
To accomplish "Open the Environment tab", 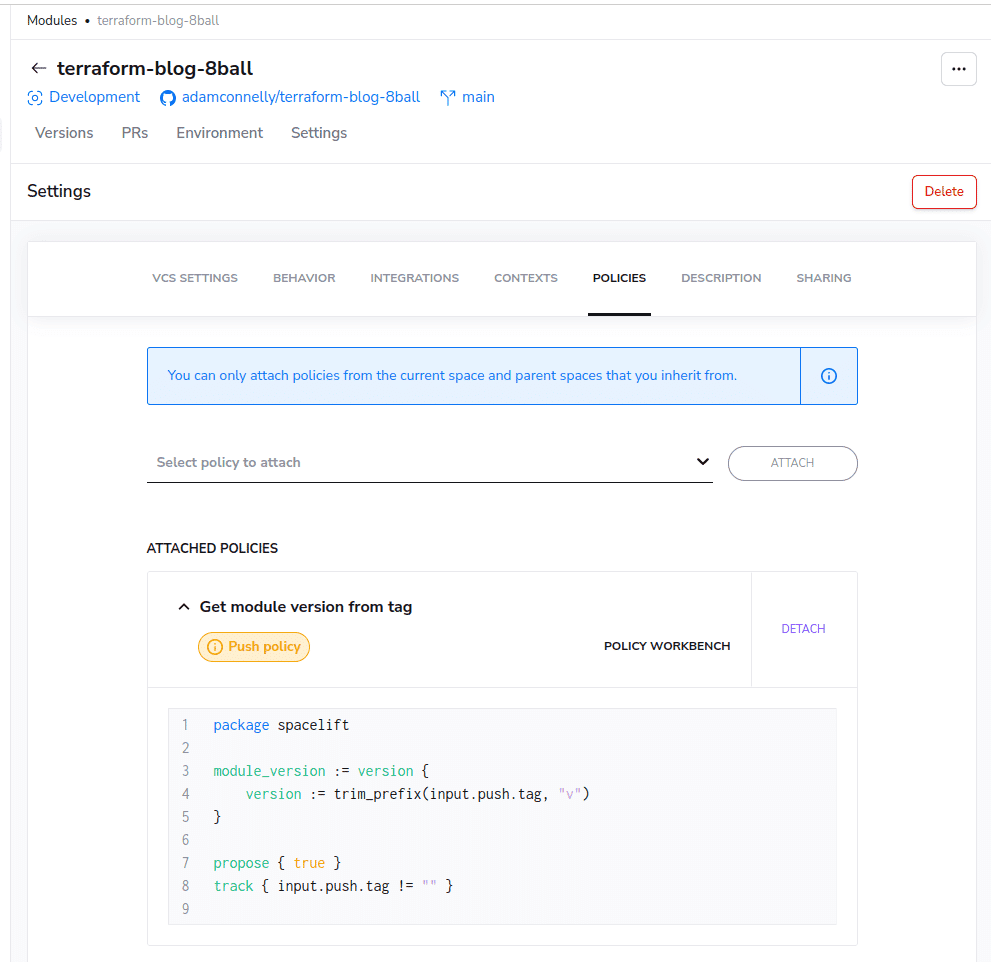I will (x=219, y=133).
